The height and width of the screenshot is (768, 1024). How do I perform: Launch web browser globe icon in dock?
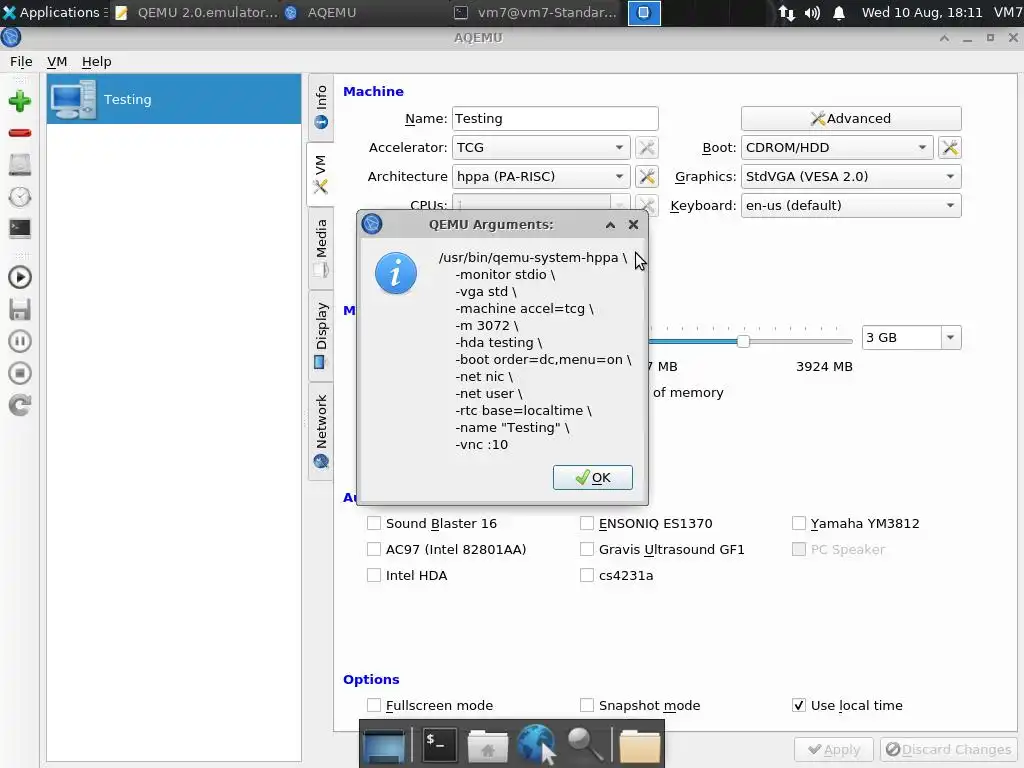click(537, 744)
